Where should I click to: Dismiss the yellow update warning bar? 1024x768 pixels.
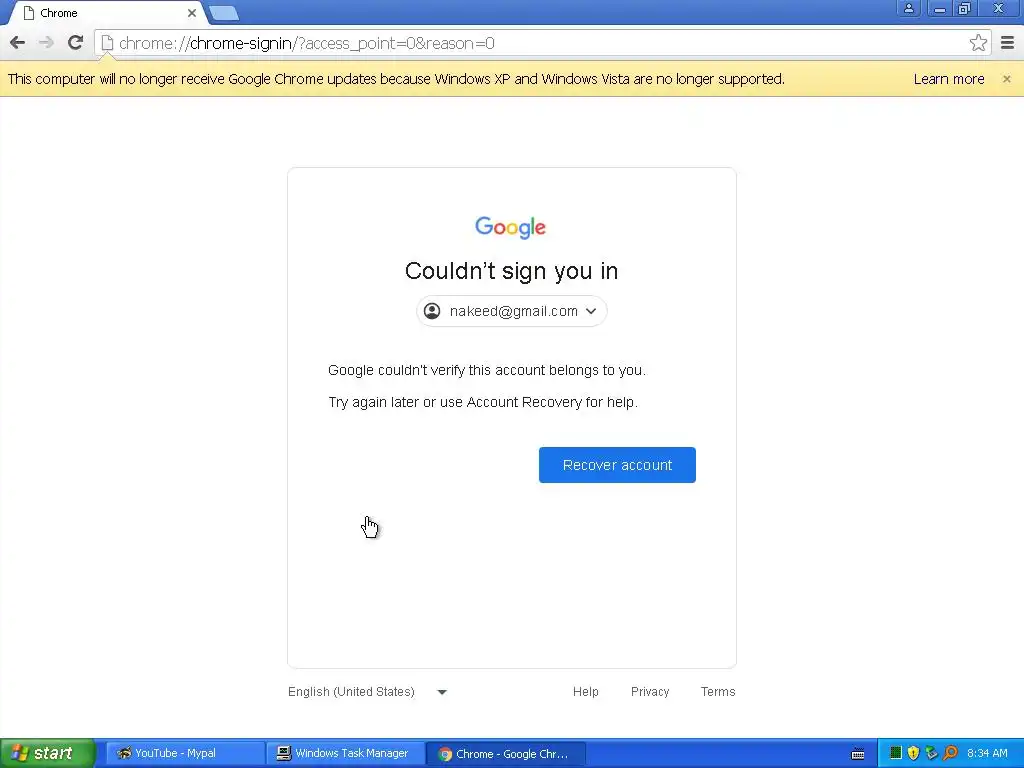point(1006,79)
